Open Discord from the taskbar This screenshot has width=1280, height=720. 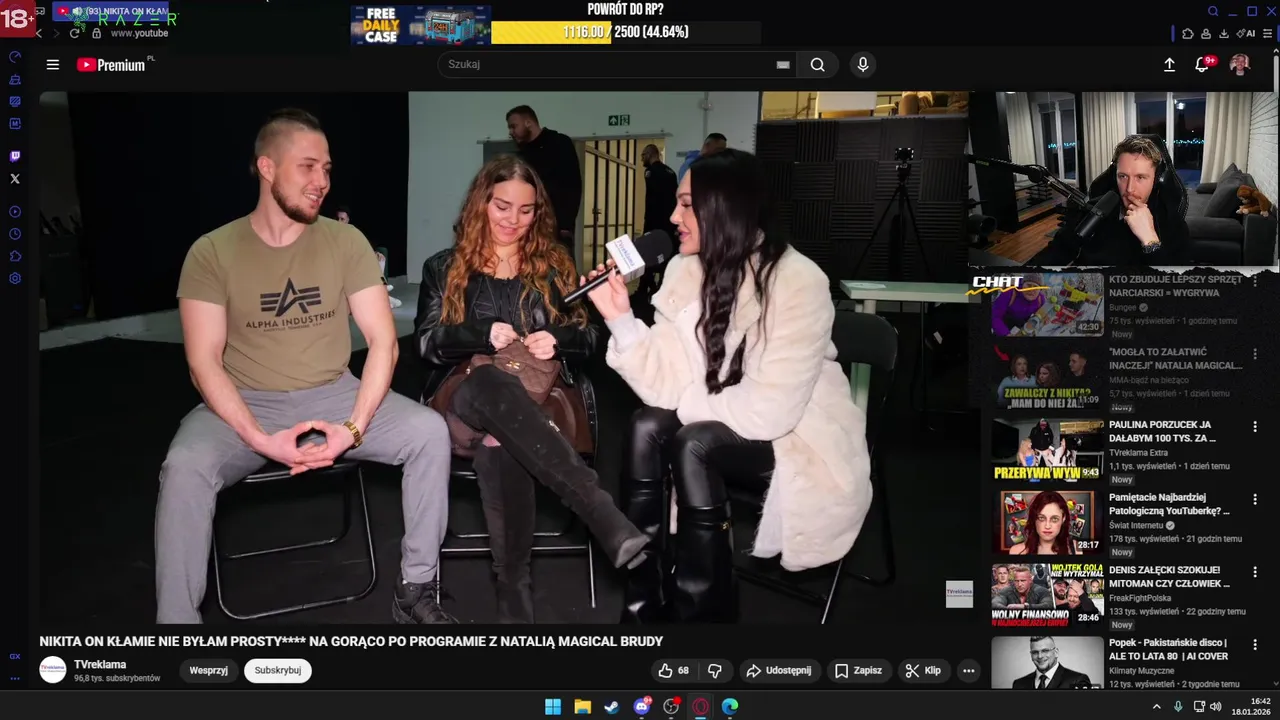[642, 707]
